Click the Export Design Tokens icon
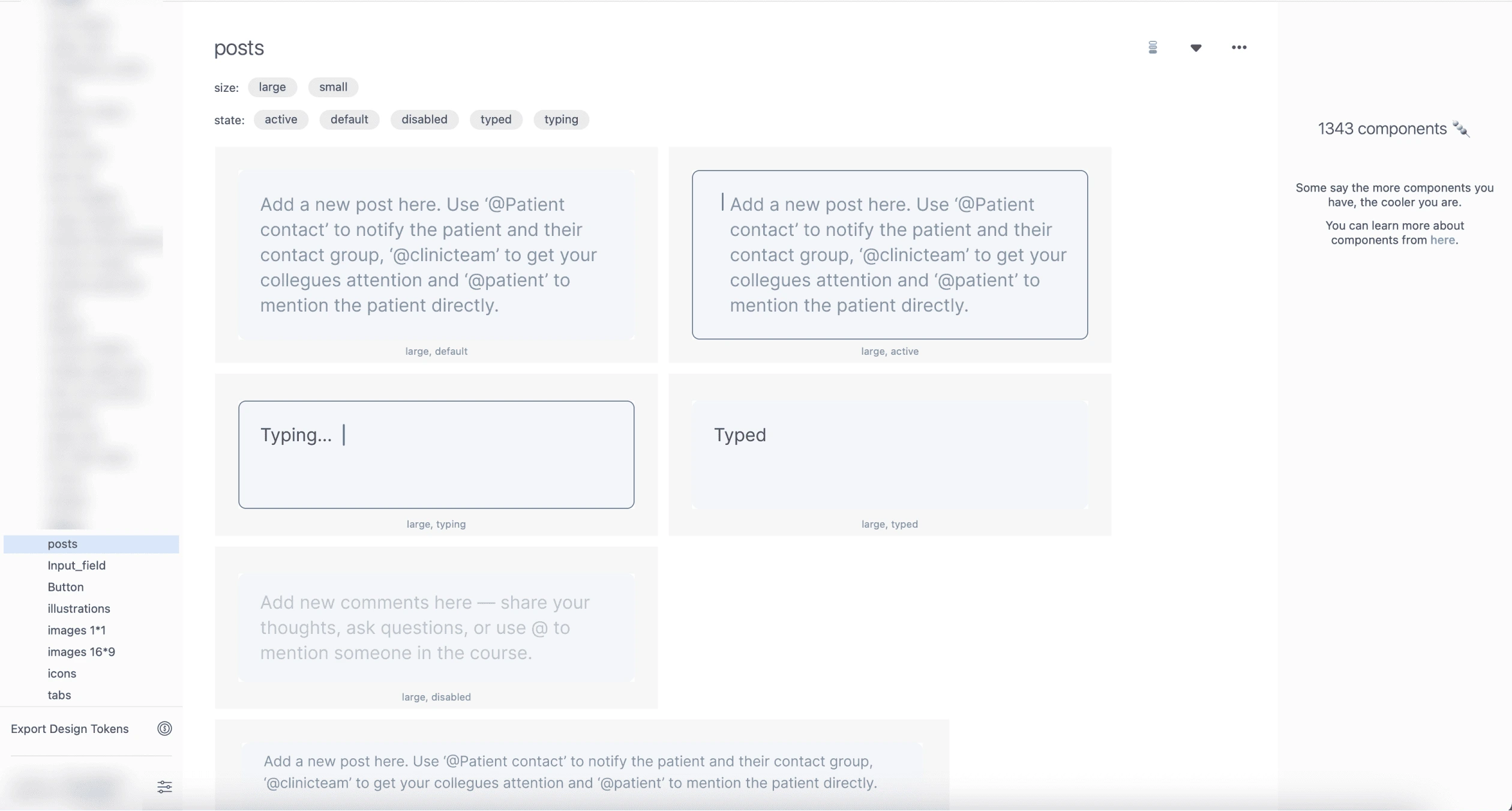Screen dimensions: 1512x811 [x=165, y=728]
